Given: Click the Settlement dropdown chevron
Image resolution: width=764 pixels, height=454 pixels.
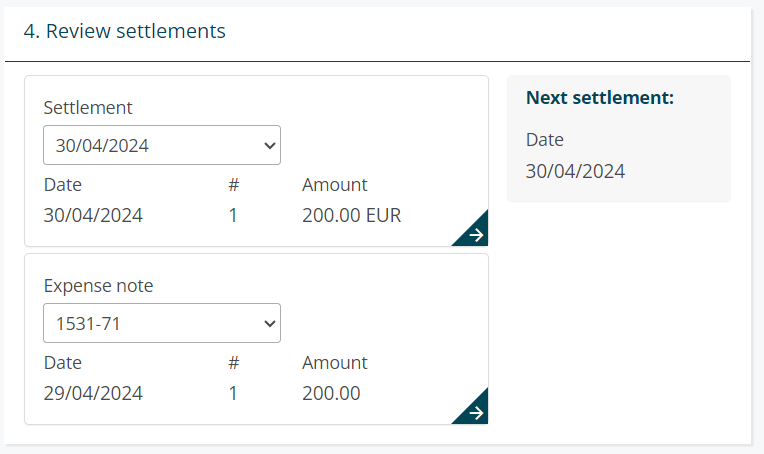Looking at the screenshot, I should coord(268,145).
